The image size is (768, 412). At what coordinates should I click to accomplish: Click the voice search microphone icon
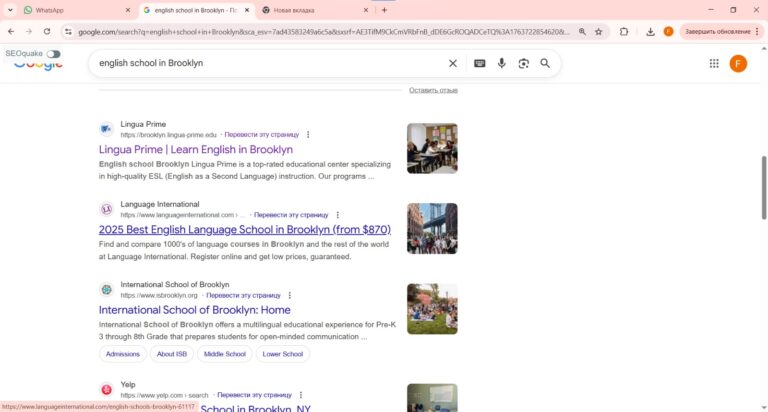pos(501,63)
